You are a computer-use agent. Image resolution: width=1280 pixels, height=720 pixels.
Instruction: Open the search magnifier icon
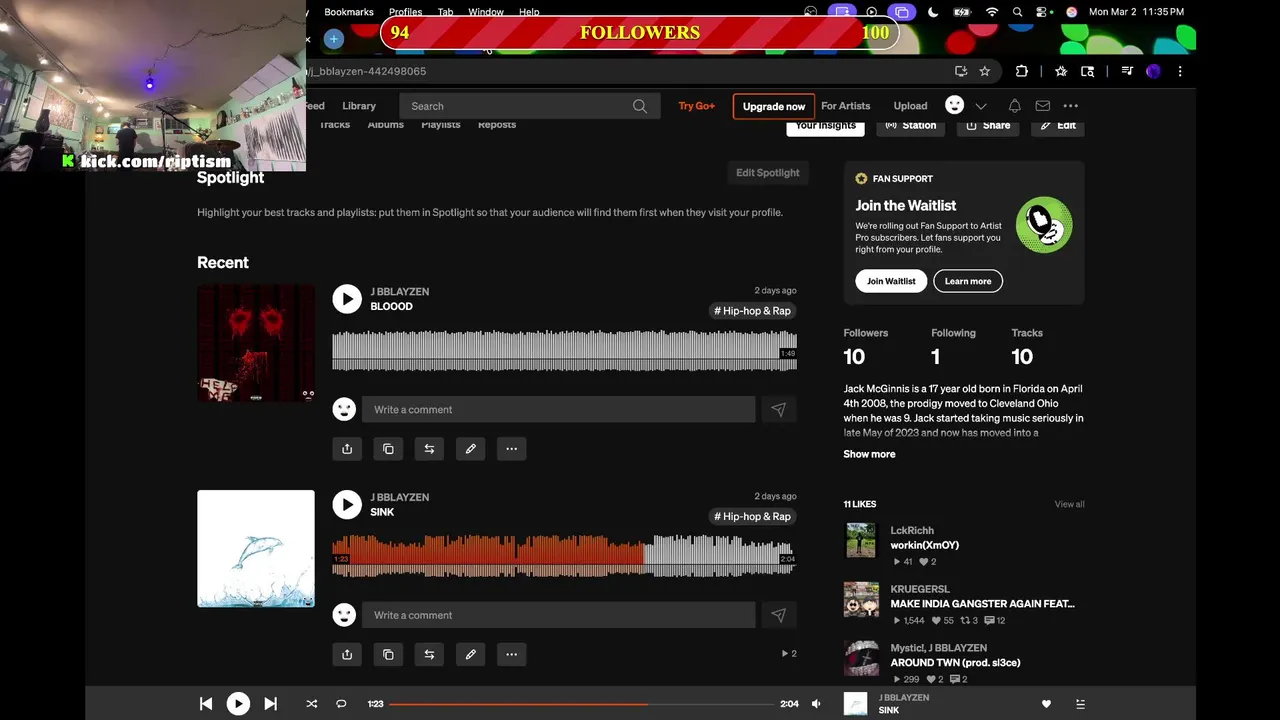point(640,106)
